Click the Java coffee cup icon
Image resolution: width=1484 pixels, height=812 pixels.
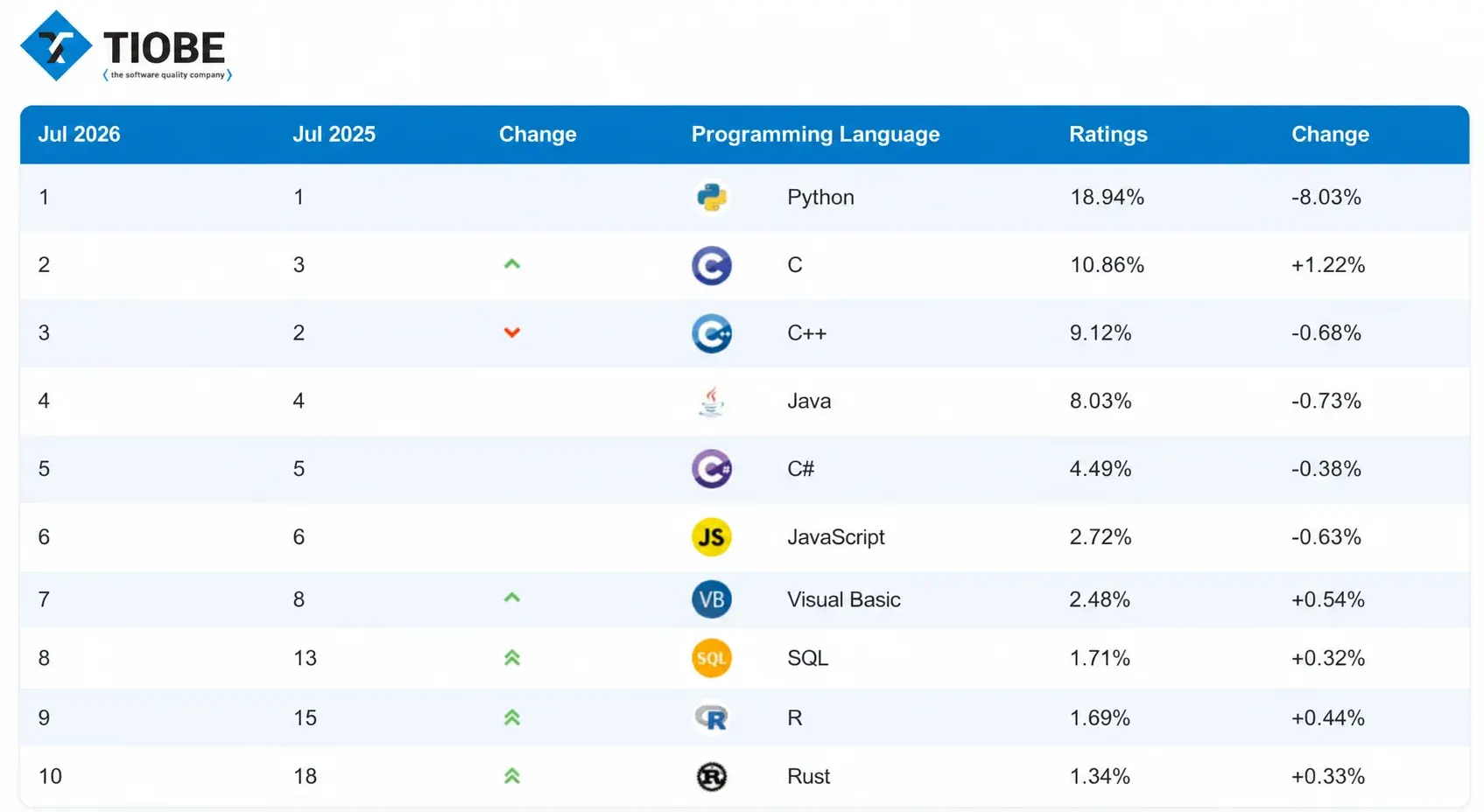click(711, 401)
